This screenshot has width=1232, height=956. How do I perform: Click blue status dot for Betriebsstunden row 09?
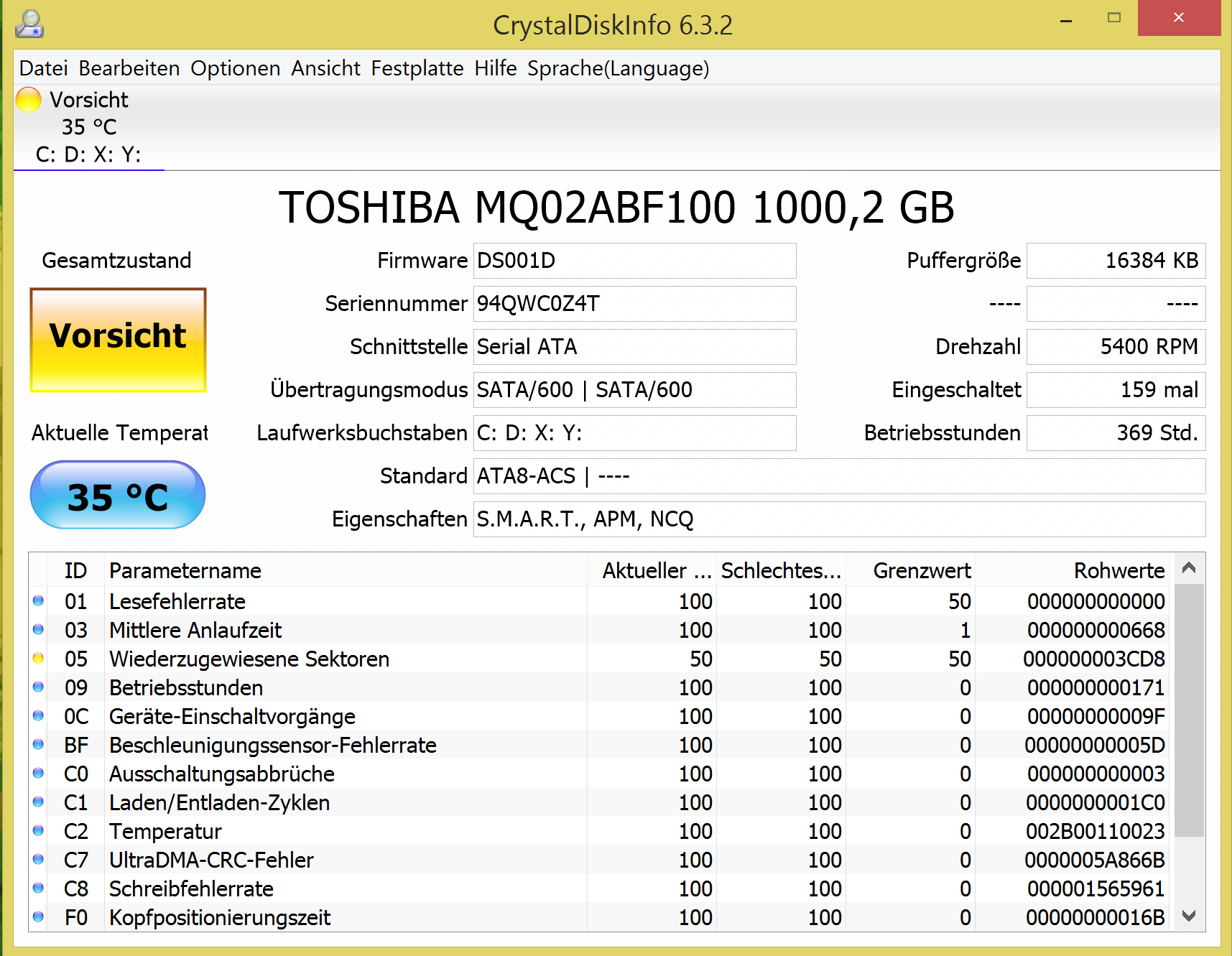38,687
